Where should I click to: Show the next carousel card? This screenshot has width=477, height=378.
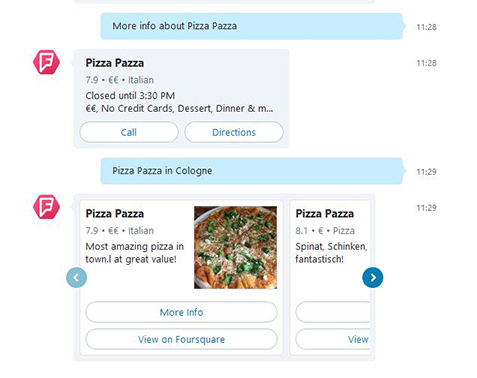coord(373,277)
